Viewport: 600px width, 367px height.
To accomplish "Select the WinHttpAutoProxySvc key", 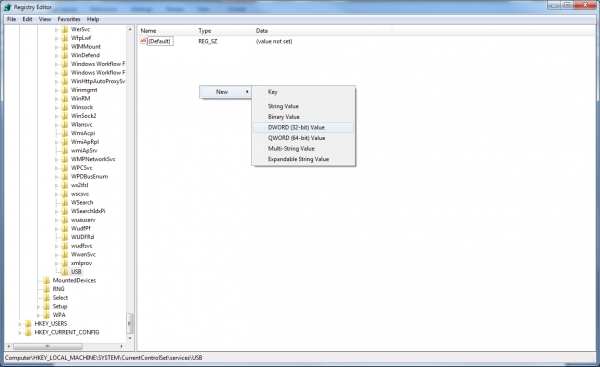I will pos(98,81).
